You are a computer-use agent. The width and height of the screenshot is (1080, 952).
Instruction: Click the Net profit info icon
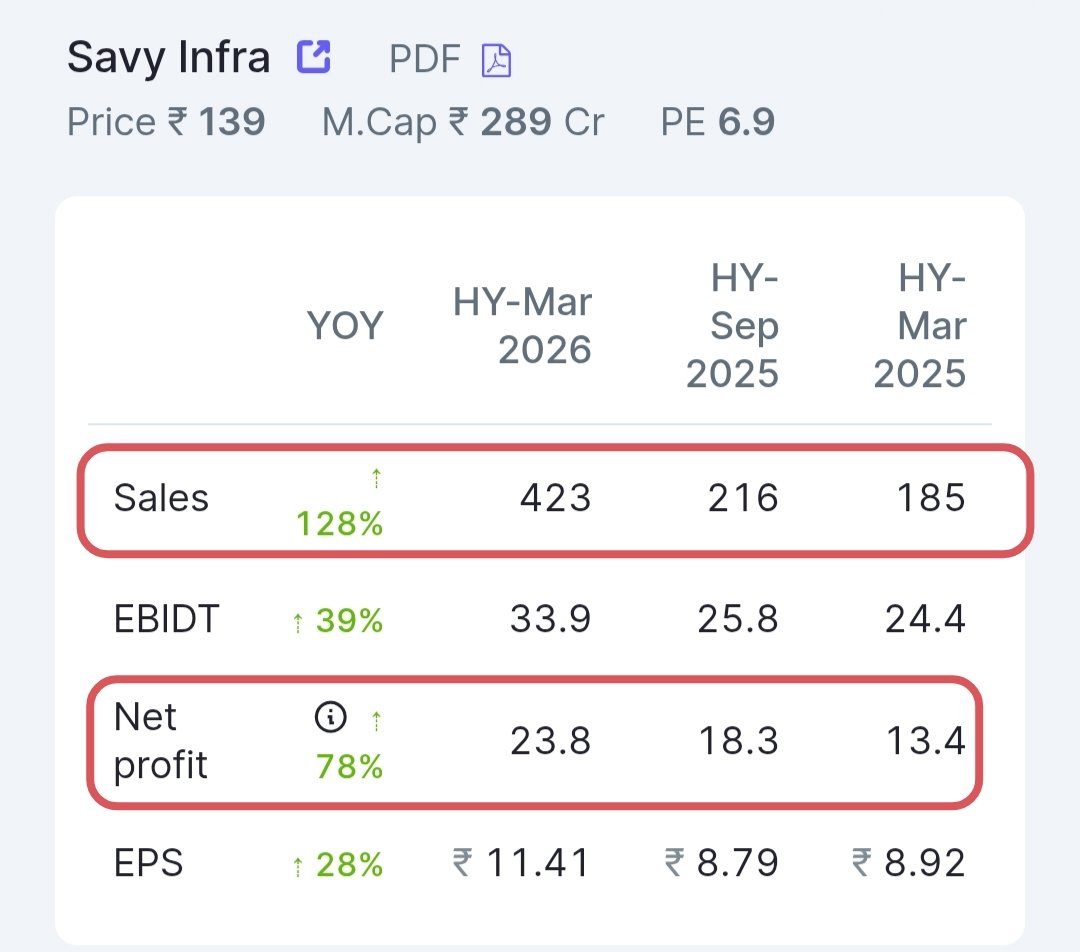pyautogui.click(x=331, y=716)
